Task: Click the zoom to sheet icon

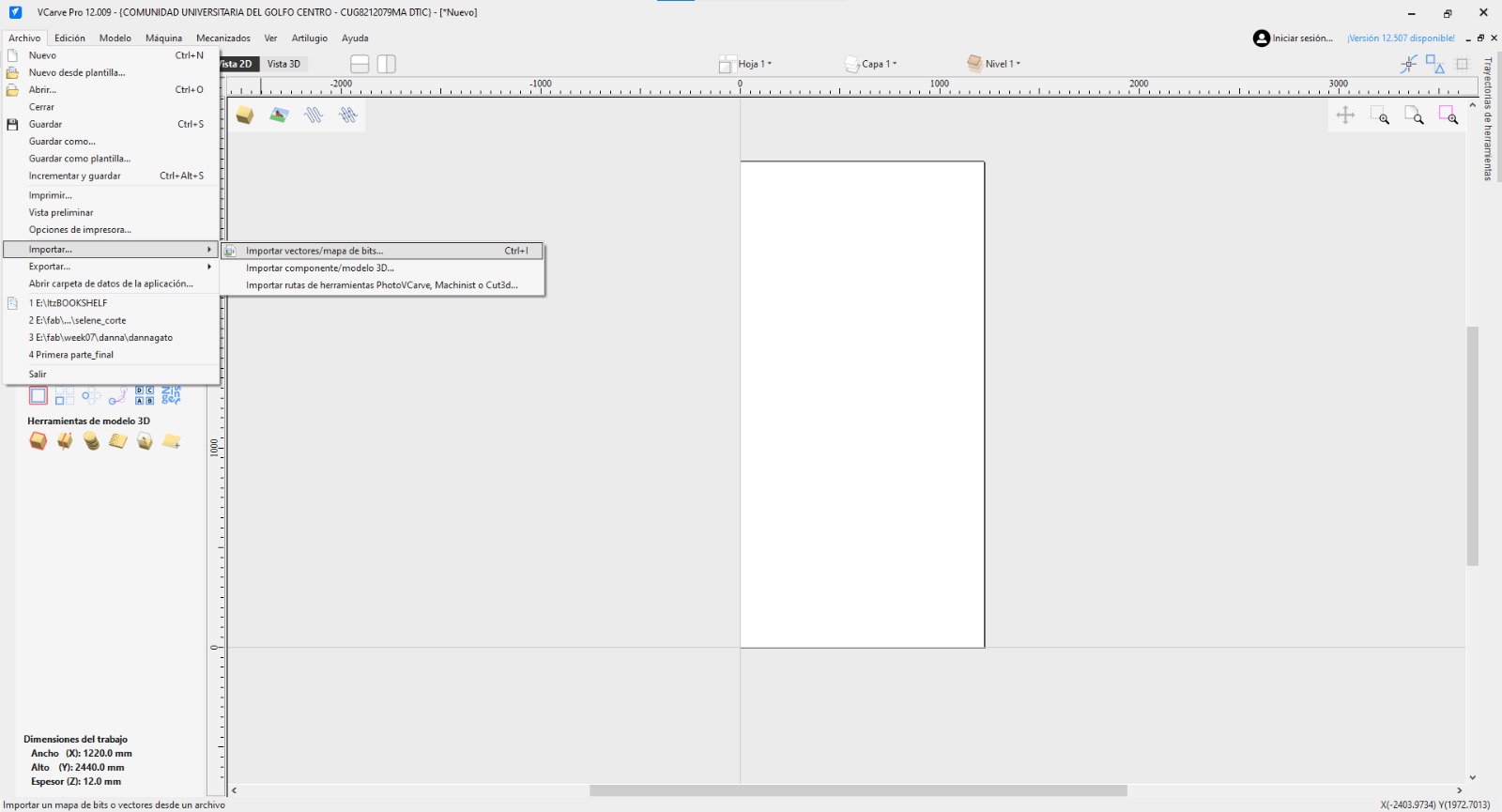Action: [x=1414, y=115]
